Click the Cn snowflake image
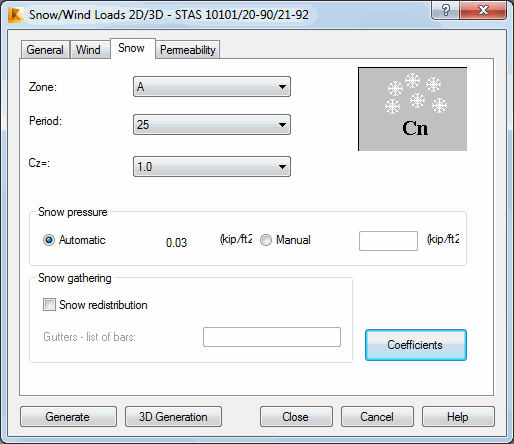The width and height of the screenshot is (514, 444). [x=412, y=109]
